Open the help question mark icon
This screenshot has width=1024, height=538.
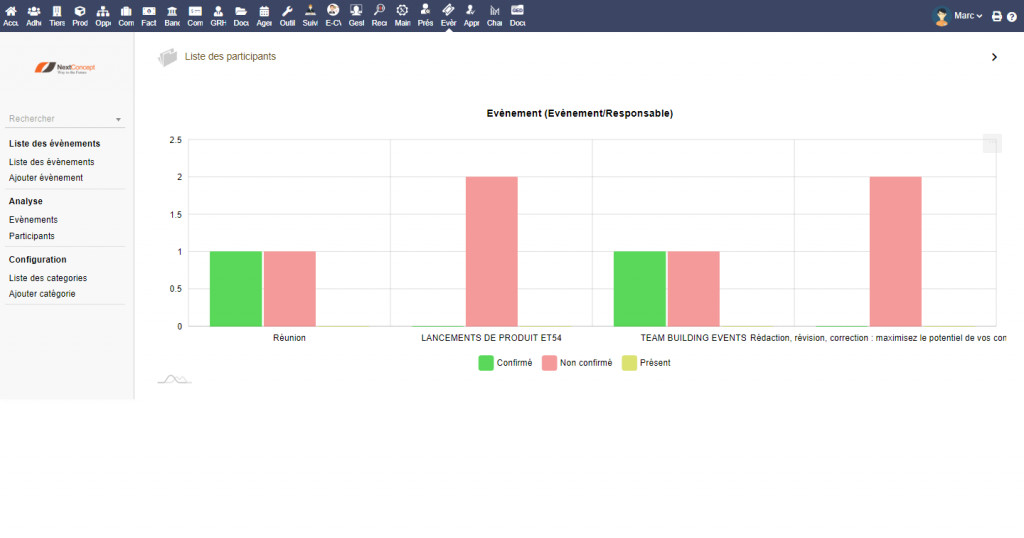pyautogui.click(x=1012, y=16)
